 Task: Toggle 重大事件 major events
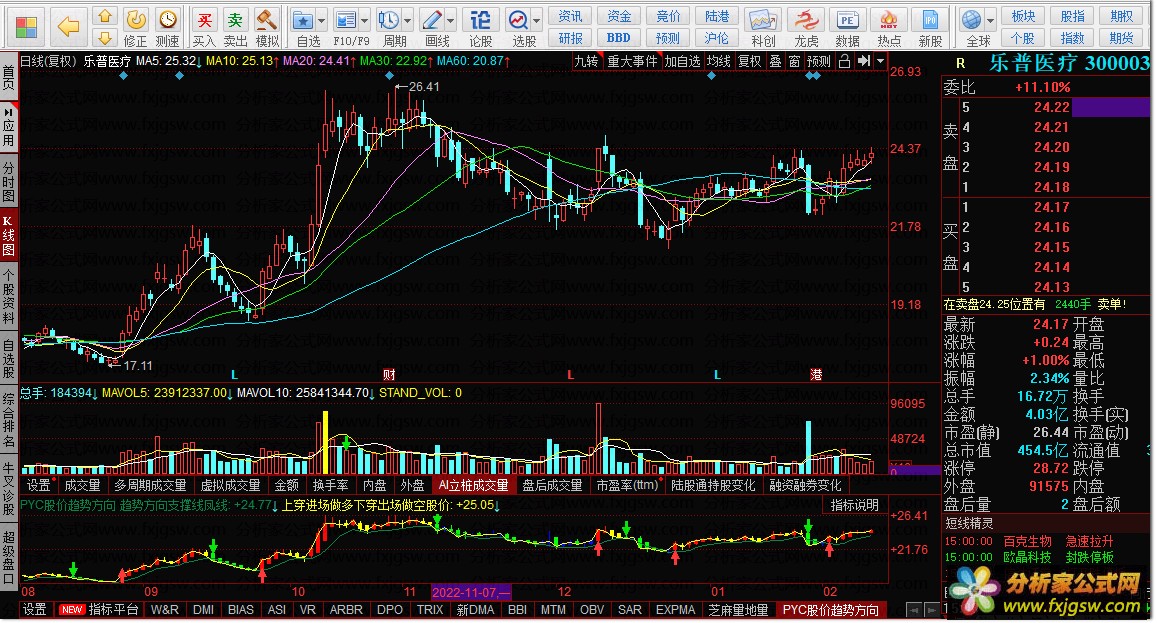pyautogui.click(x=632, y=61)
